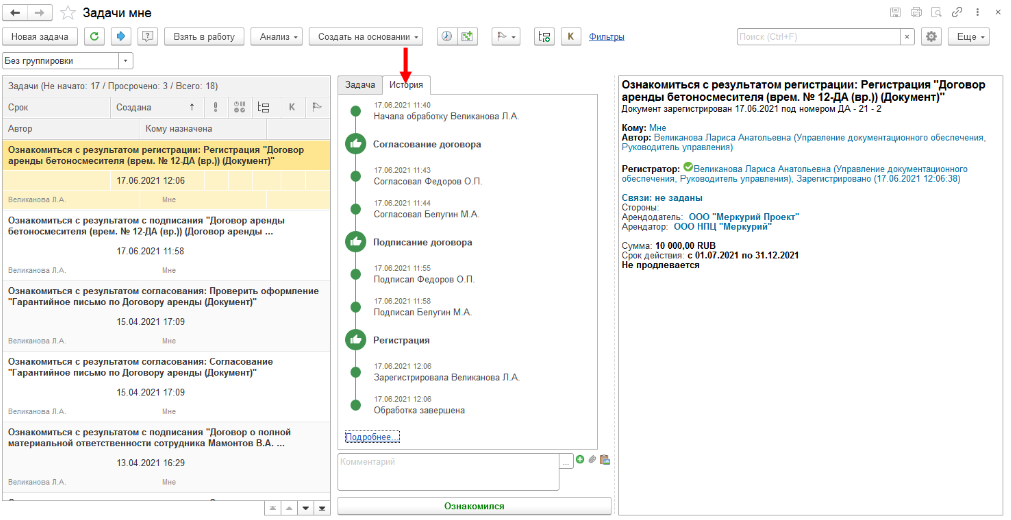
Task: Attach a file using the paperclip icon
Action: coord(591,459)
